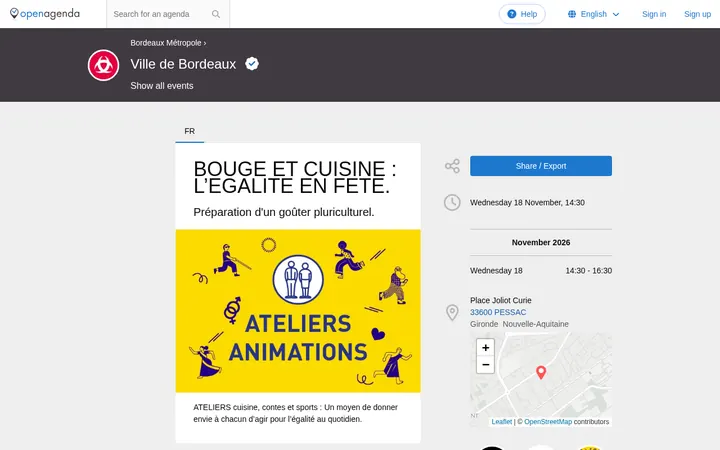Show all events of this agenda

[162, 86]
